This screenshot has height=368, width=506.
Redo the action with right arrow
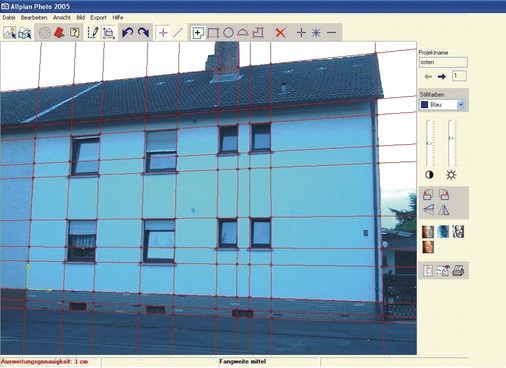[143, 33]
